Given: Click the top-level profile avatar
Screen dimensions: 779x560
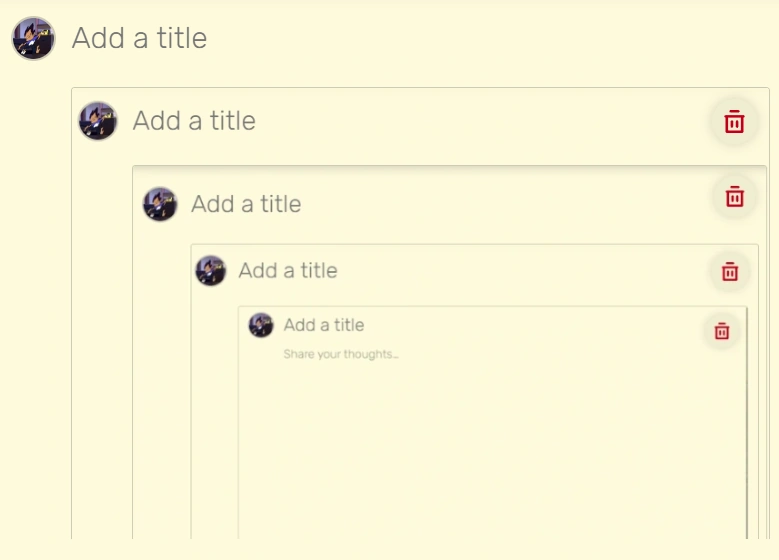Looking at the screenshot, I should (x=33, y=38).
